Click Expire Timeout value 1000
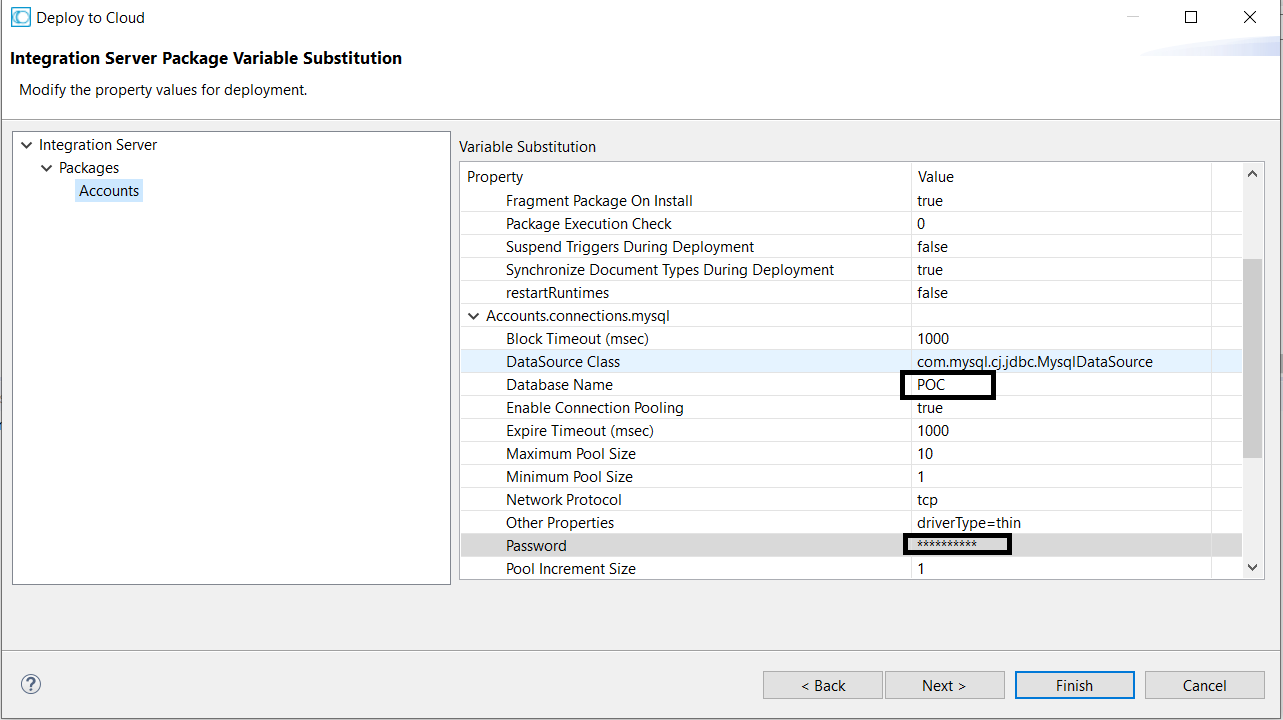This screenshot has width=1283, height=720. pyautogui.click(x=933, y=431)
